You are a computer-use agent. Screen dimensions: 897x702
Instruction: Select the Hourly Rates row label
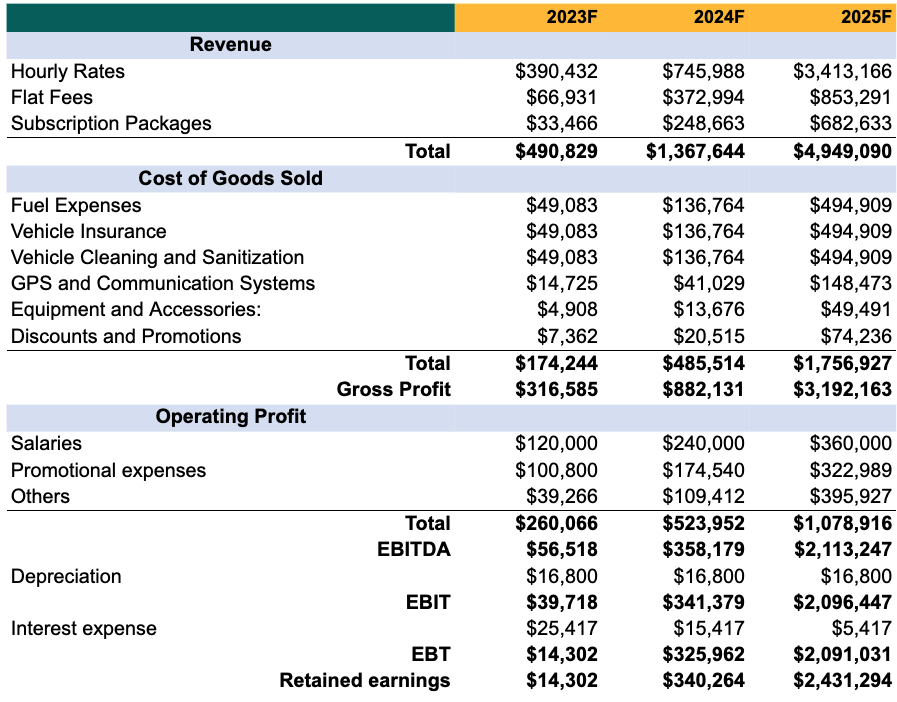(x=68, y=72)
